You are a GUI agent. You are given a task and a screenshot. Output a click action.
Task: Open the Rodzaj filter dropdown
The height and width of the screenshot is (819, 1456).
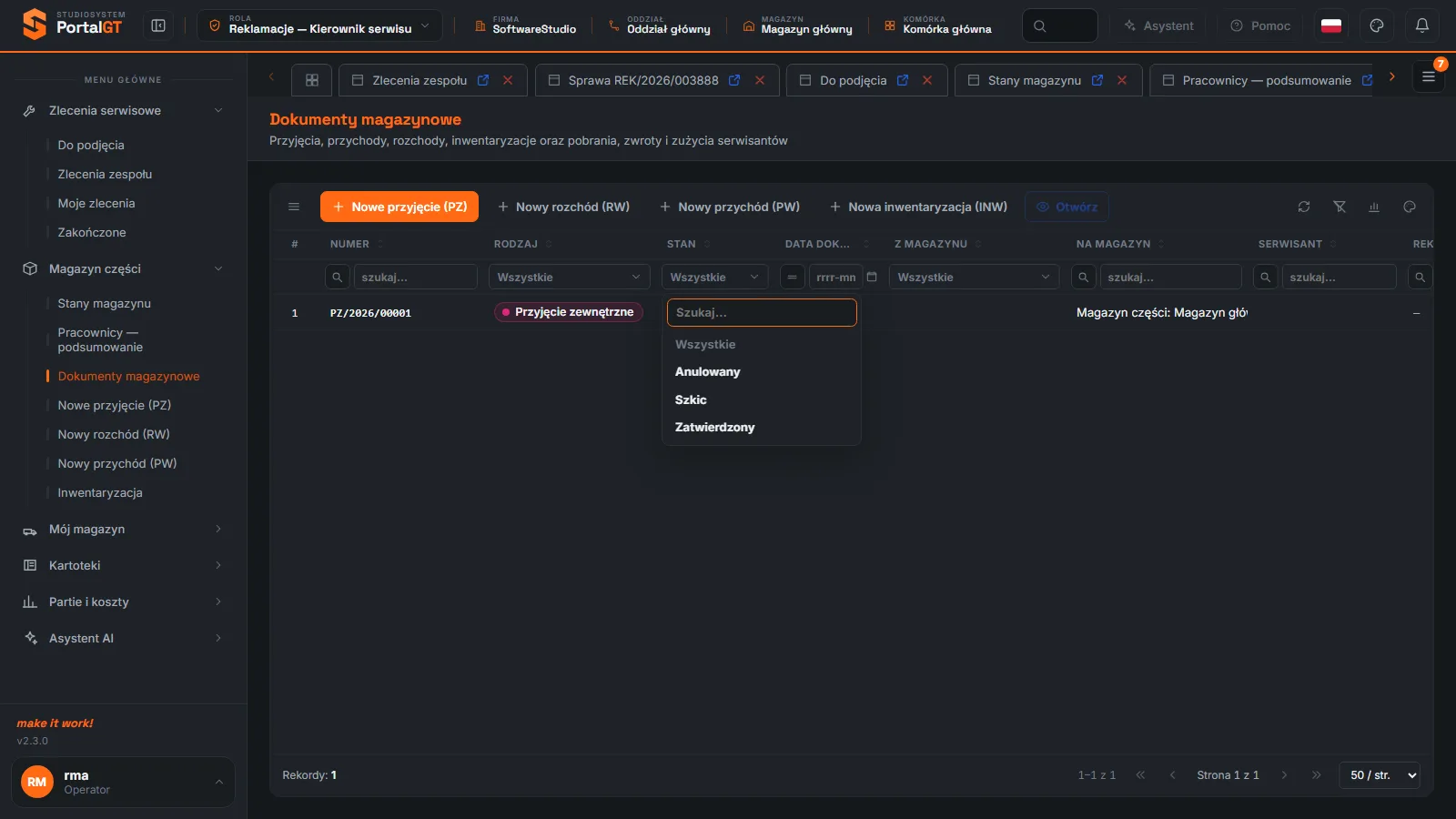pos(569,277)
